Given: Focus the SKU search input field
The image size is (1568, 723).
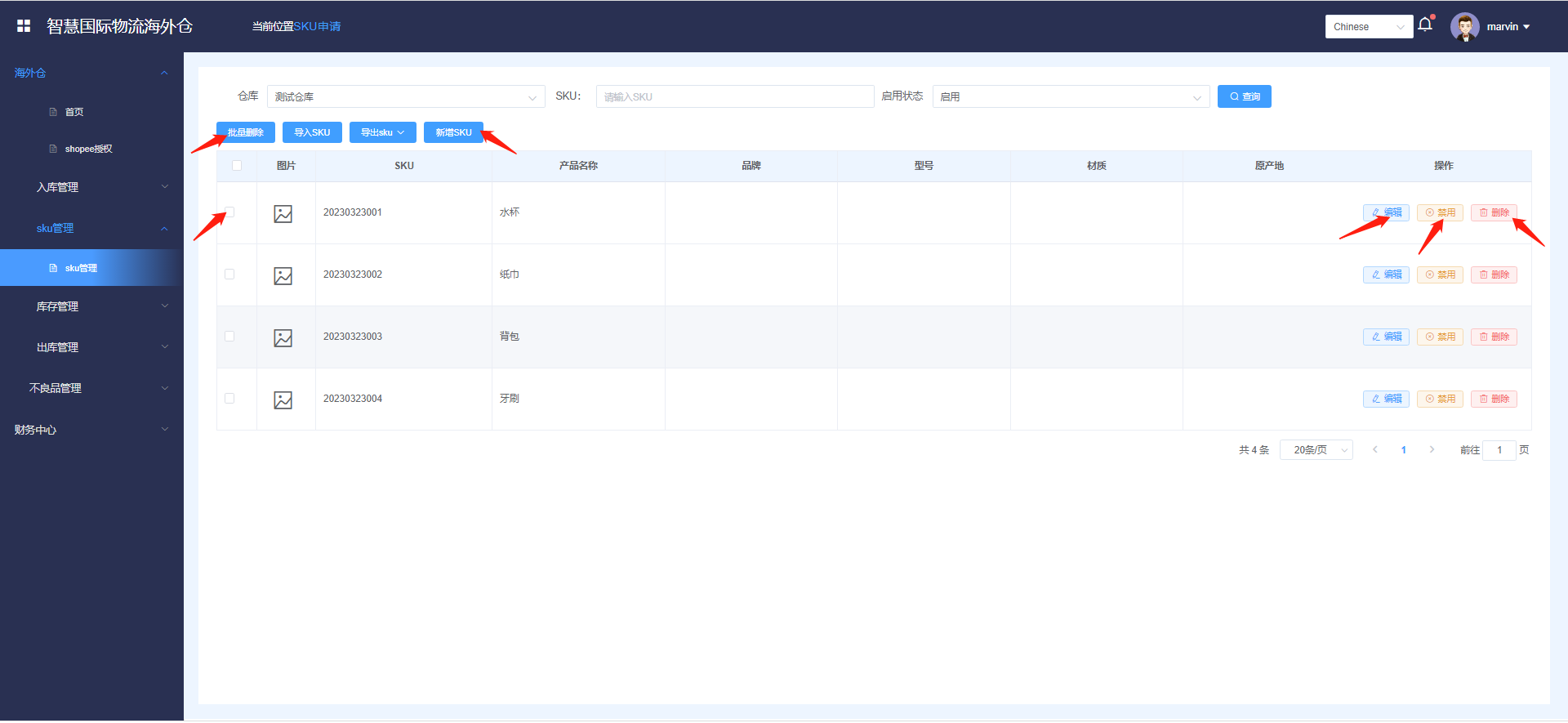Looking at the screenshot, I should (735, 96).
